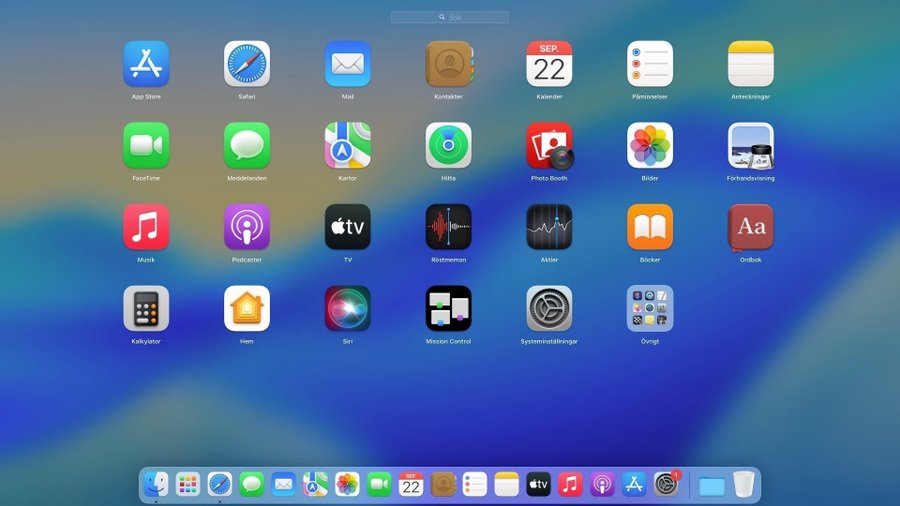Open System Settings with badge in Dock
The width and height of the screenshot is (900, 506).
(666, 484)
